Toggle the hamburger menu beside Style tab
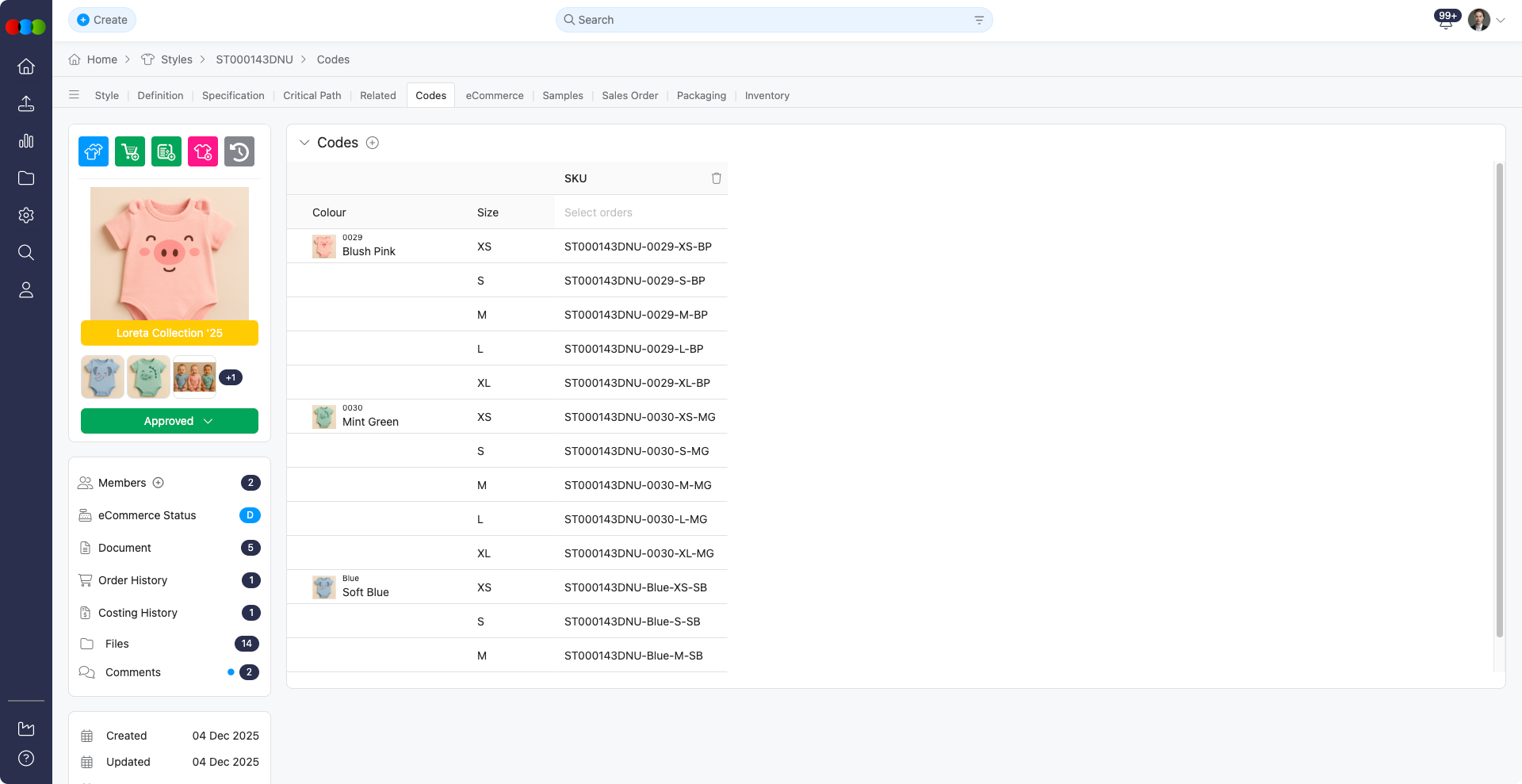 coord(74,95)
